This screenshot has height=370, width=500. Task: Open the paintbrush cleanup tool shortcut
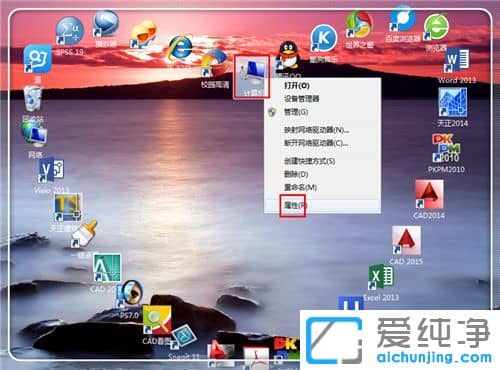click(x=84, y=234)
